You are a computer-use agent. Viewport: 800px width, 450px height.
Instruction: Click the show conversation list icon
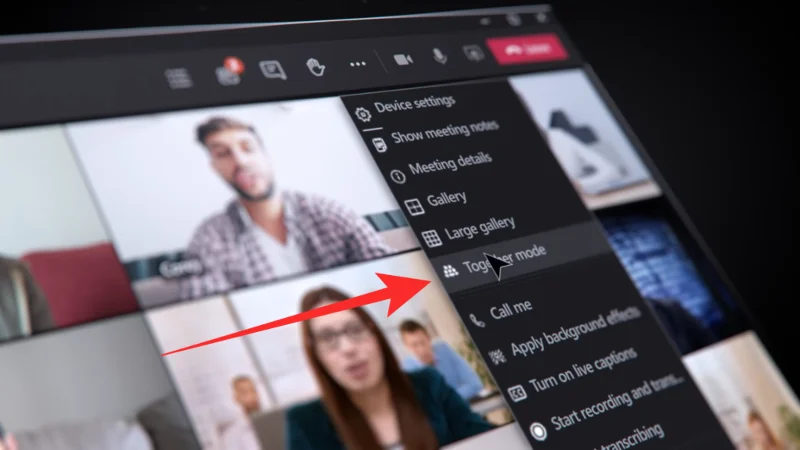(x=179, y=78)
